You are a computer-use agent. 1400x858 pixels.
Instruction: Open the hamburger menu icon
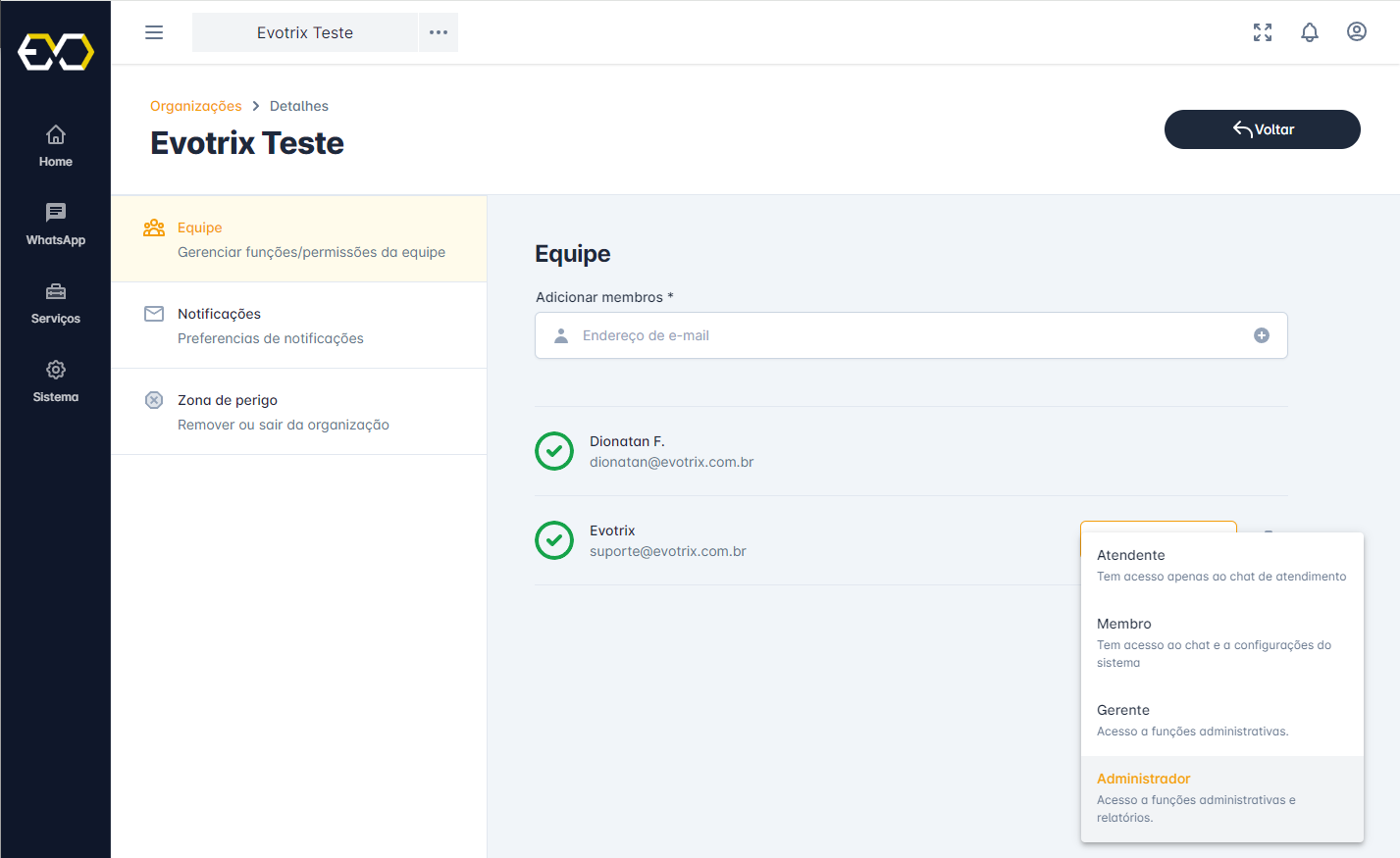154,32
